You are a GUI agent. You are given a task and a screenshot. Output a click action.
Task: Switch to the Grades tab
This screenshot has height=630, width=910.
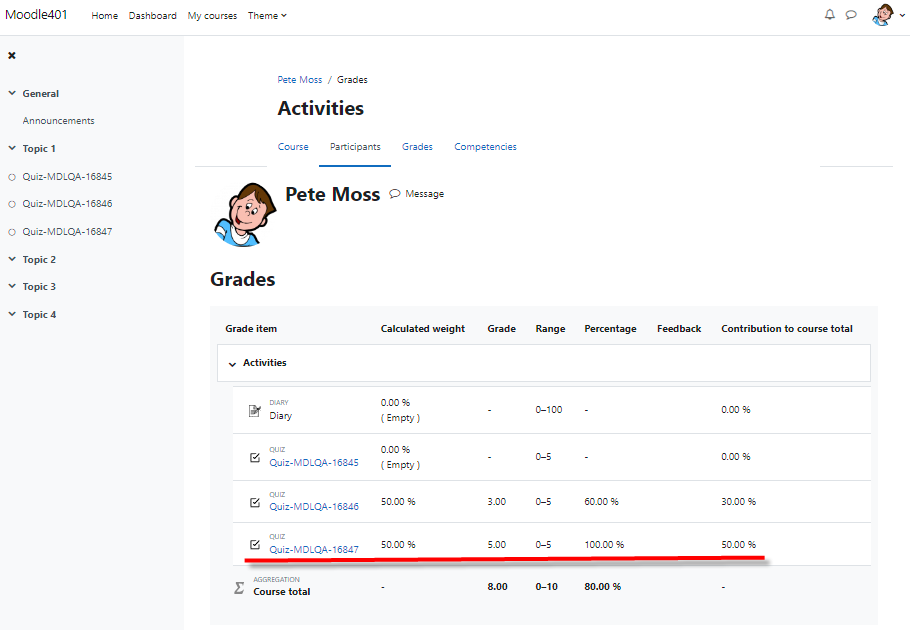pos(417,147)
